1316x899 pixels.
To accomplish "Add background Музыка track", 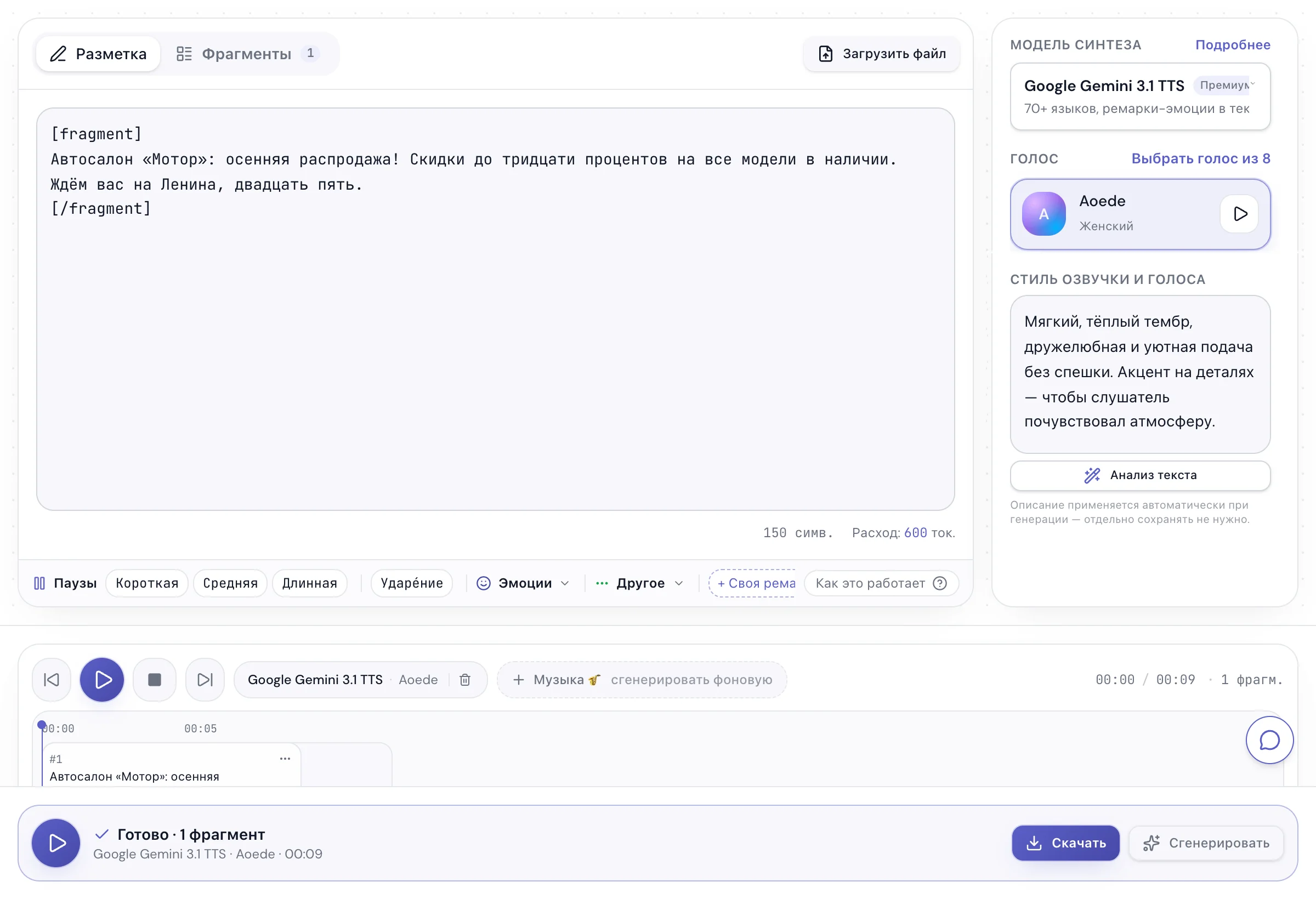I will (642, 680).
